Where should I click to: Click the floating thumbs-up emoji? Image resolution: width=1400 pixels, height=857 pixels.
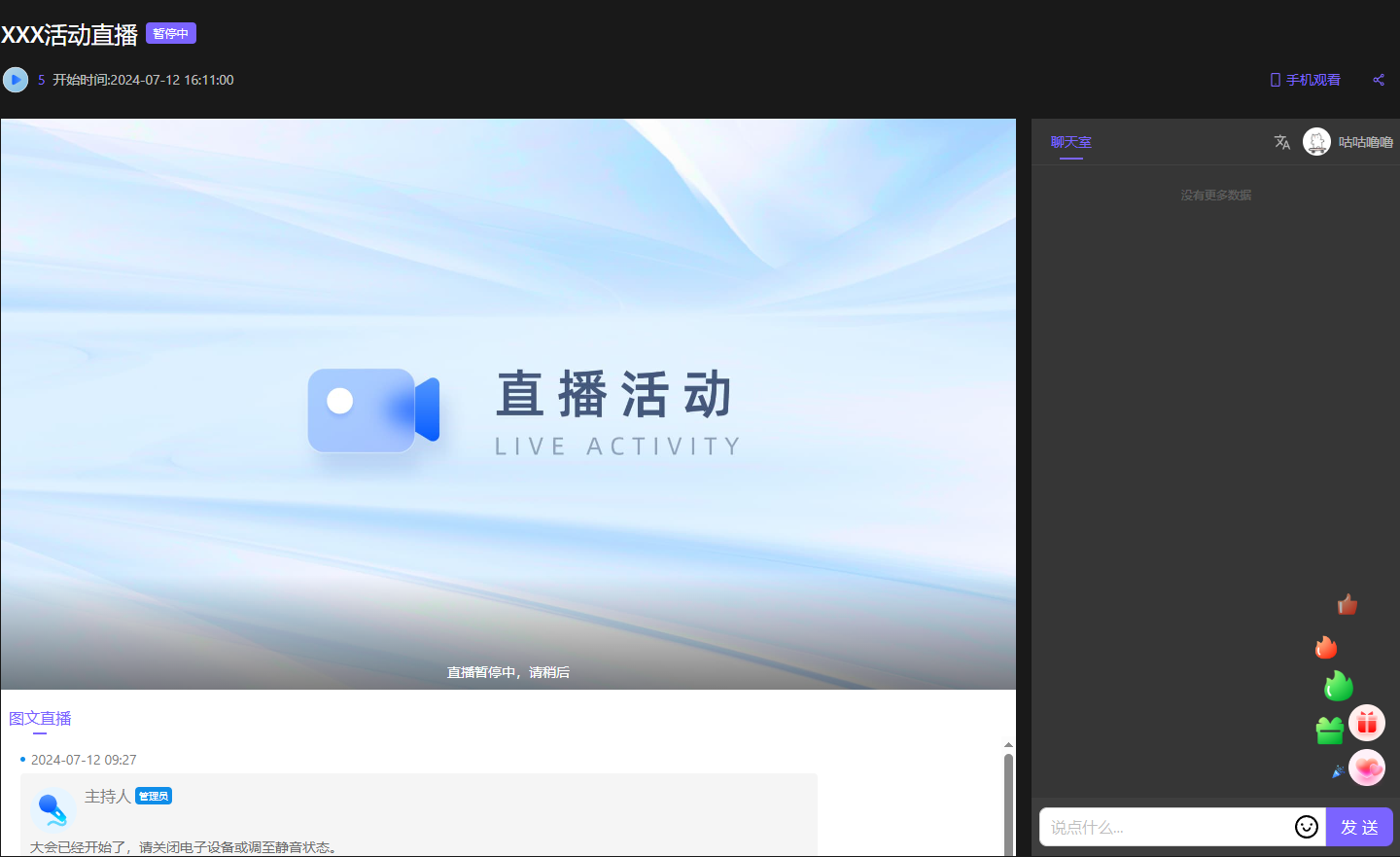pos(1347,605)
